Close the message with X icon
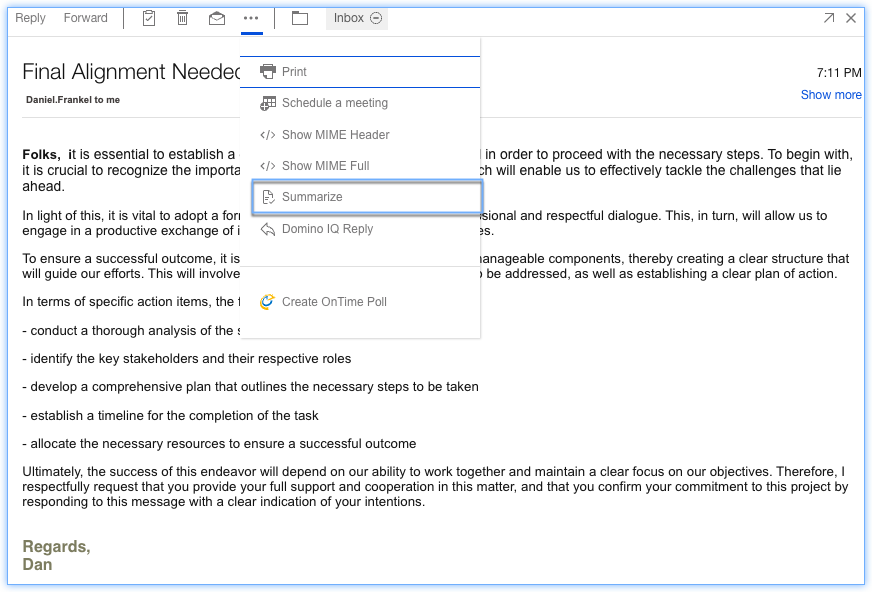The width and height of the screenshot is (872, 592). [851, 18]
